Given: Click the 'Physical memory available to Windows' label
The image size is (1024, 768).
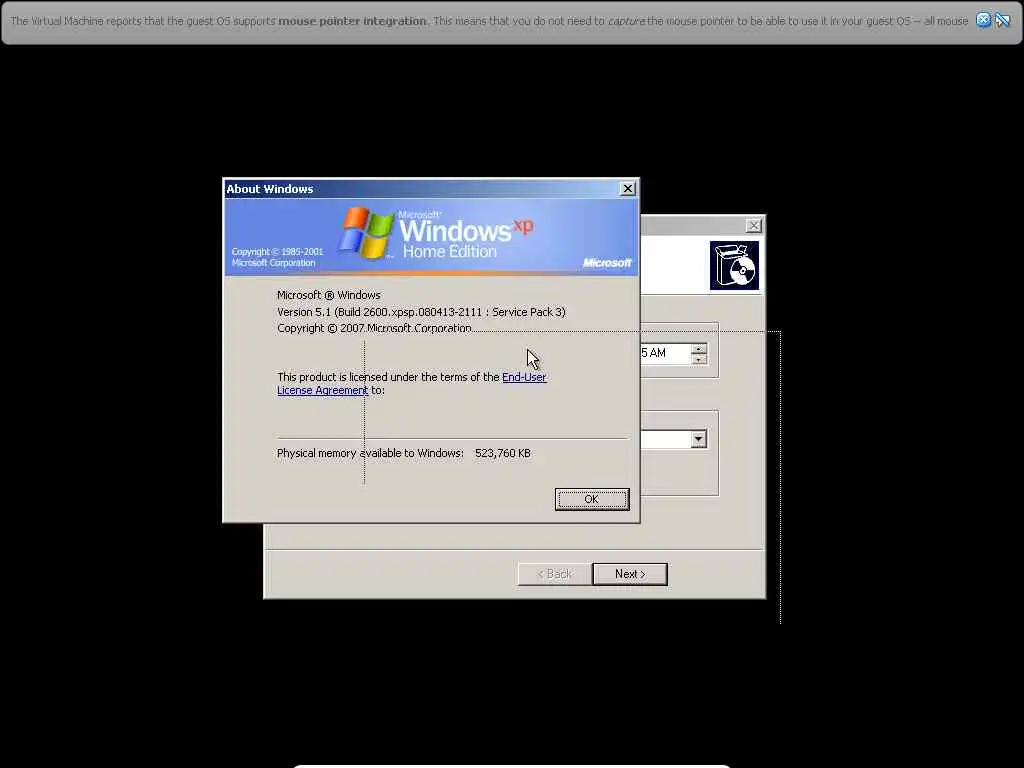Looking at the screenshot, I should [x=370, y=453].
